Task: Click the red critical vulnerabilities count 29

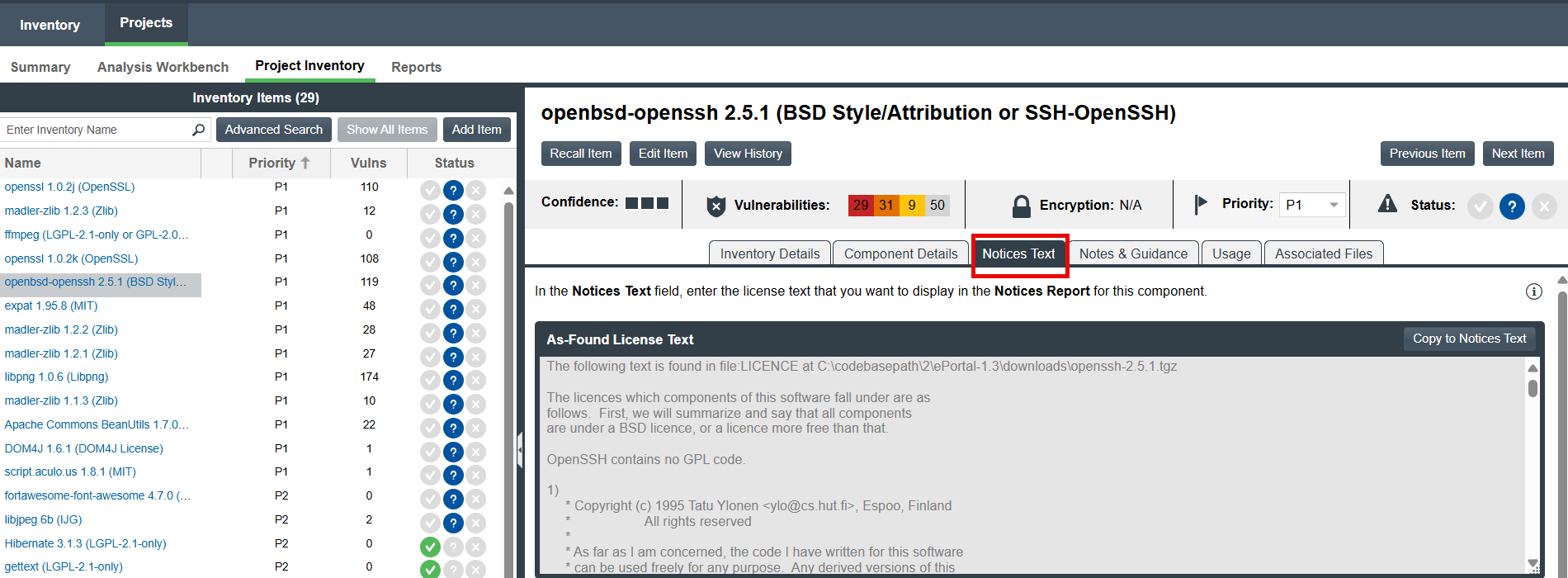Action: (861, 205)
